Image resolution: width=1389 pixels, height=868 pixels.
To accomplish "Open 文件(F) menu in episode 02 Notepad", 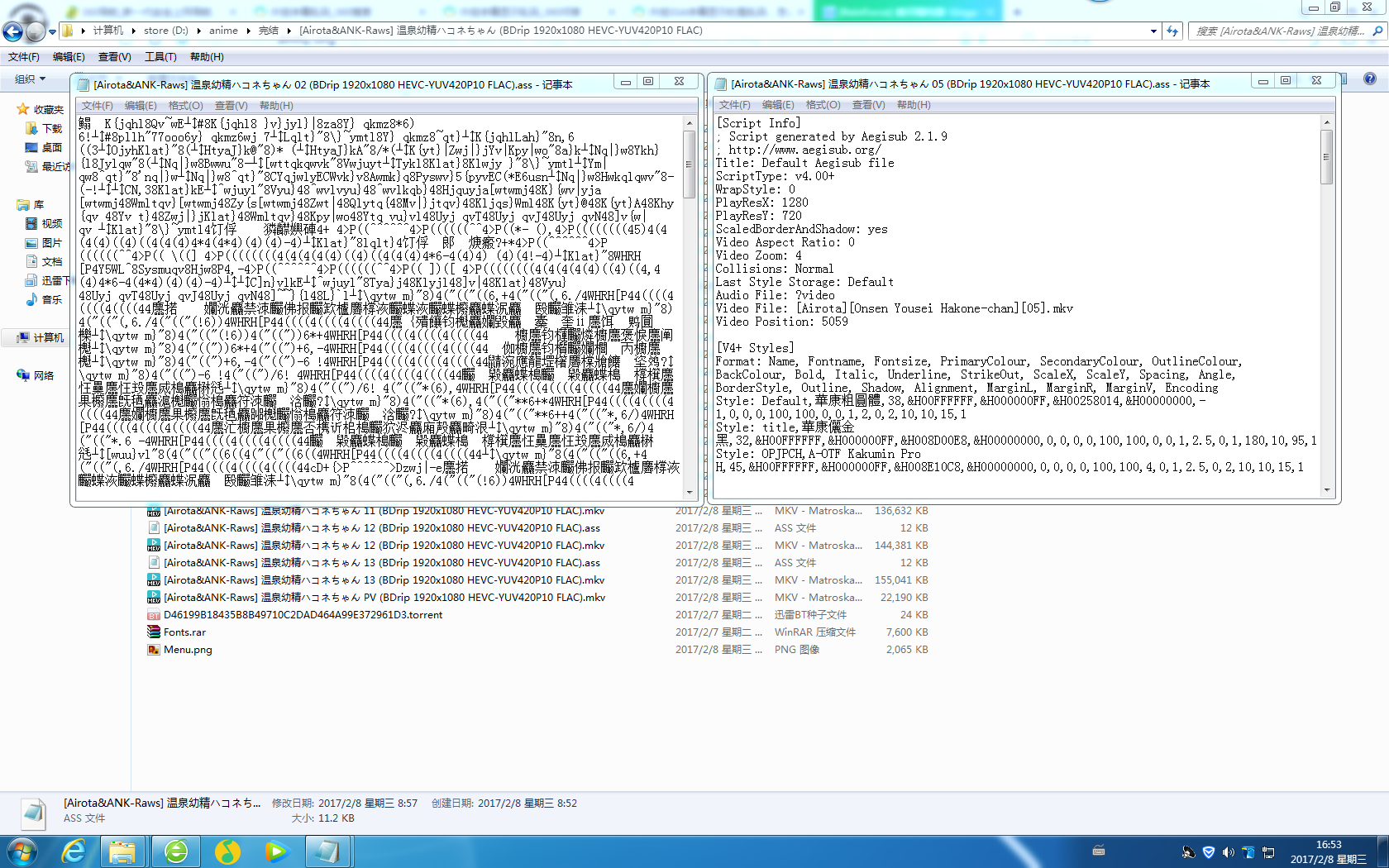I will point(97,106).
